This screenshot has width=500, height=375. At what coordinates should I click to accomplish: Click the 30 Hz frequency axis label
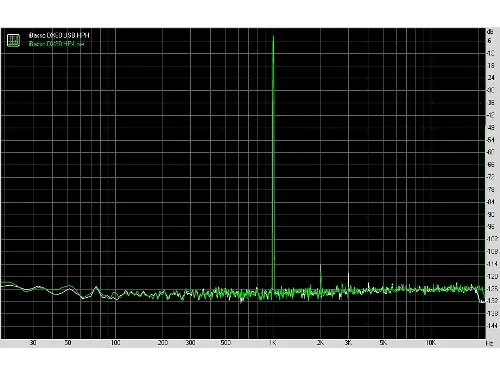click(x=33, y=343)
